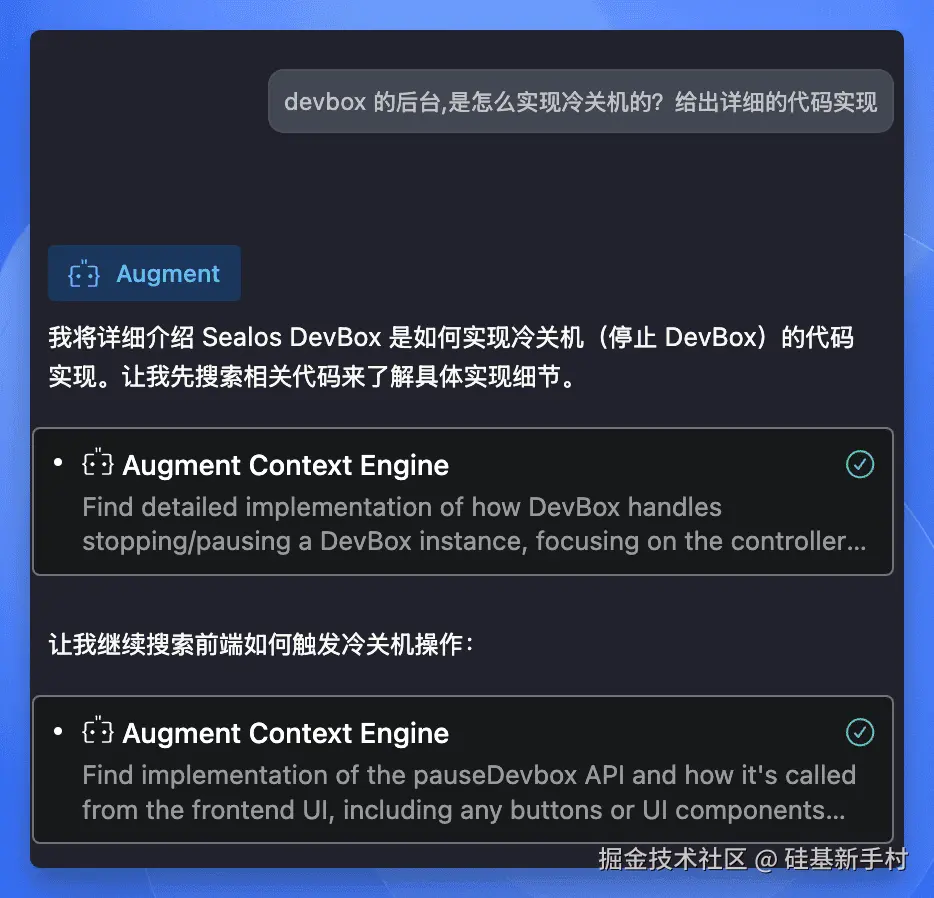Click '(停止 DevBox)' phrase in the reply paragraph
The width and height of the screenshot is (934, 898).
(x=683, y=337)
